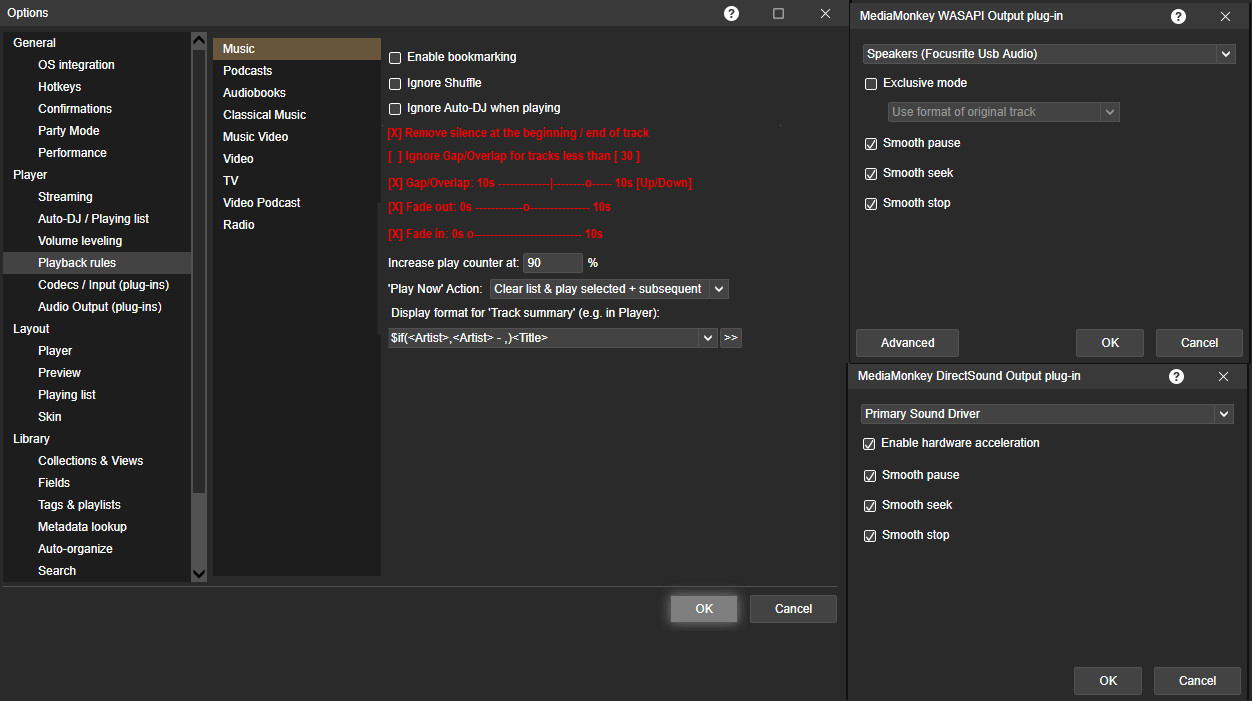This screenshot has height=701, width=1252.
Task: Click help icon in DirectSound Output plug-in dialog
Action: 1176,376
